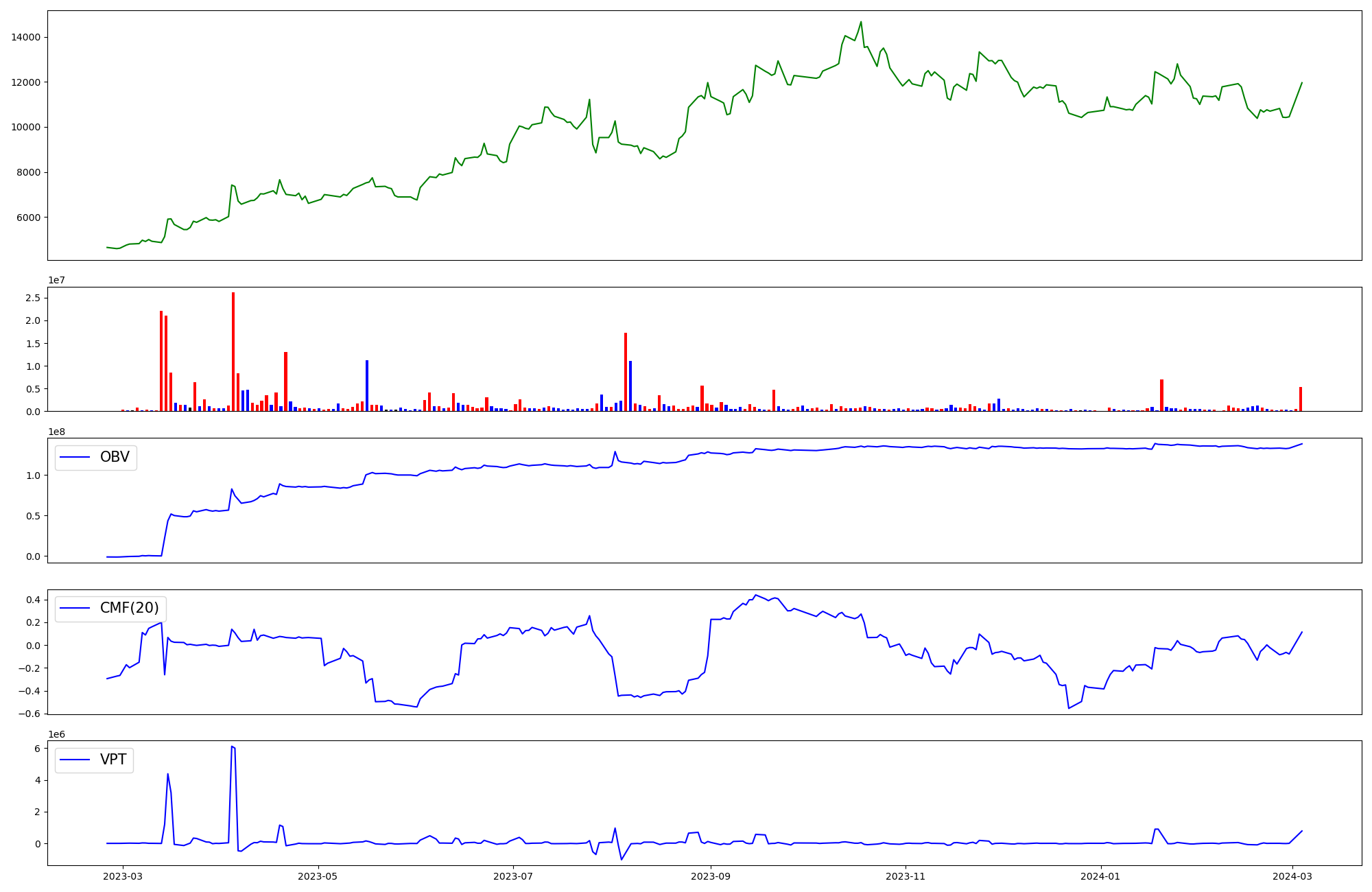
Task: Click the CMF(20) legend label
Action: tap(129, 609)
